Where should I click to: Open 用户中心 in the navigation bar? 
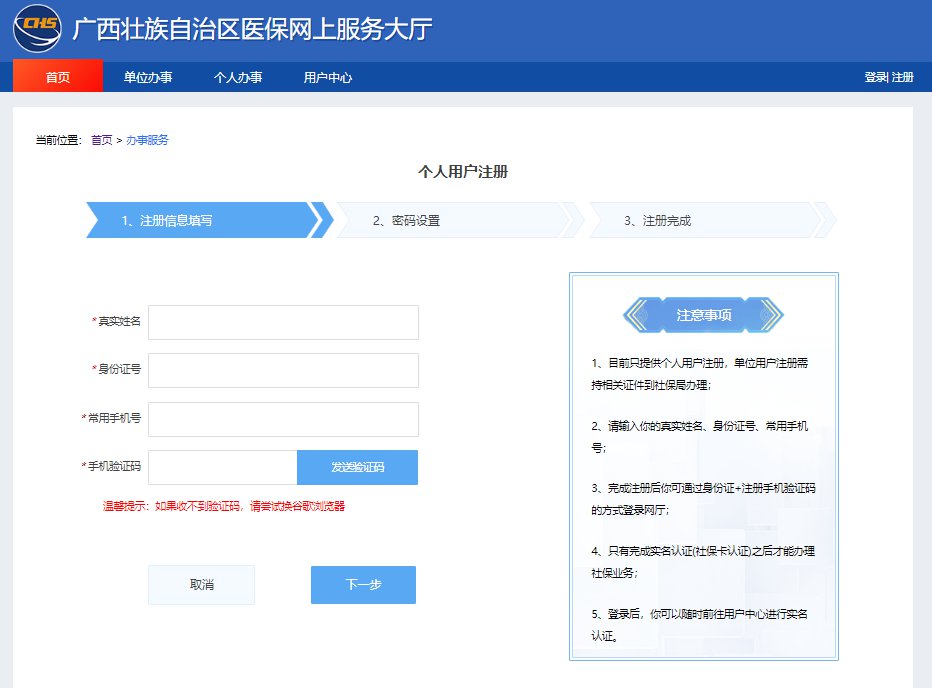328,77
